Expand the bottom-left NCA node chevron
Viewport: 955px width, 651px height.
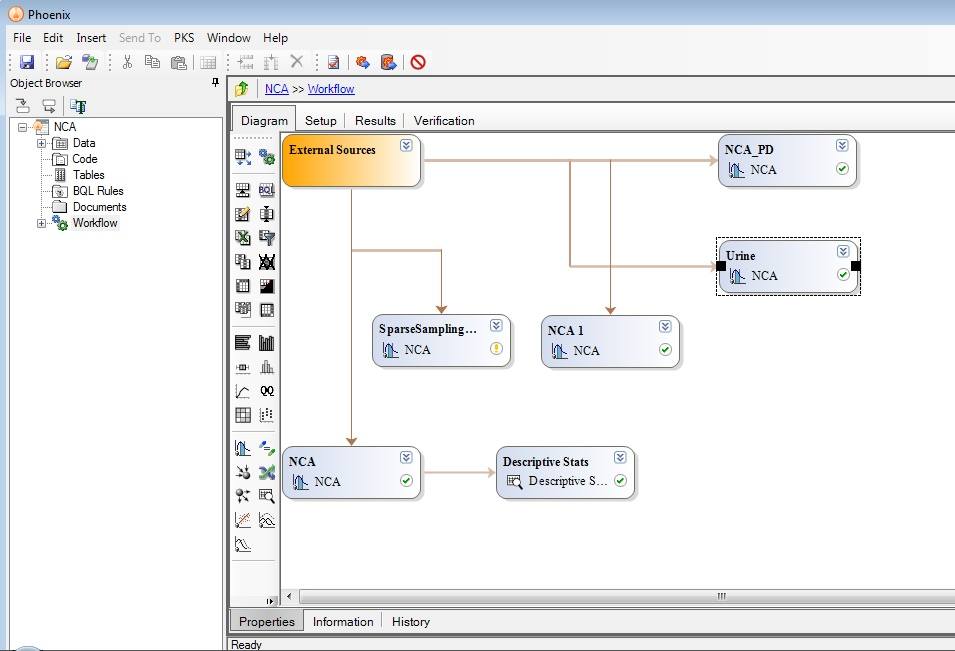pos(406,457)
